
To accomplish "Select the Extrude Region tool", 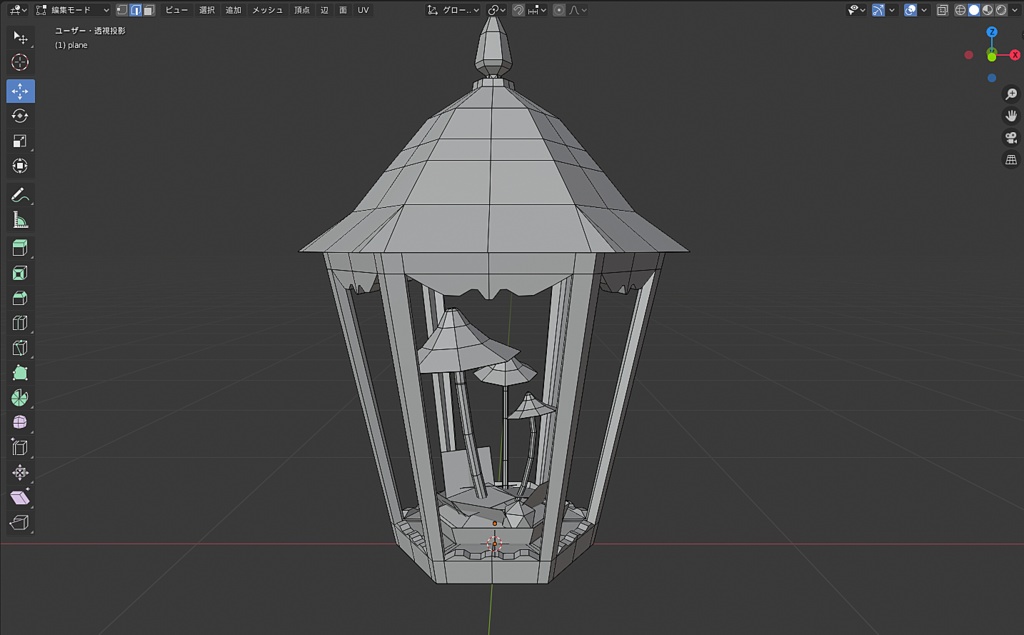I will tap(20, 248).
